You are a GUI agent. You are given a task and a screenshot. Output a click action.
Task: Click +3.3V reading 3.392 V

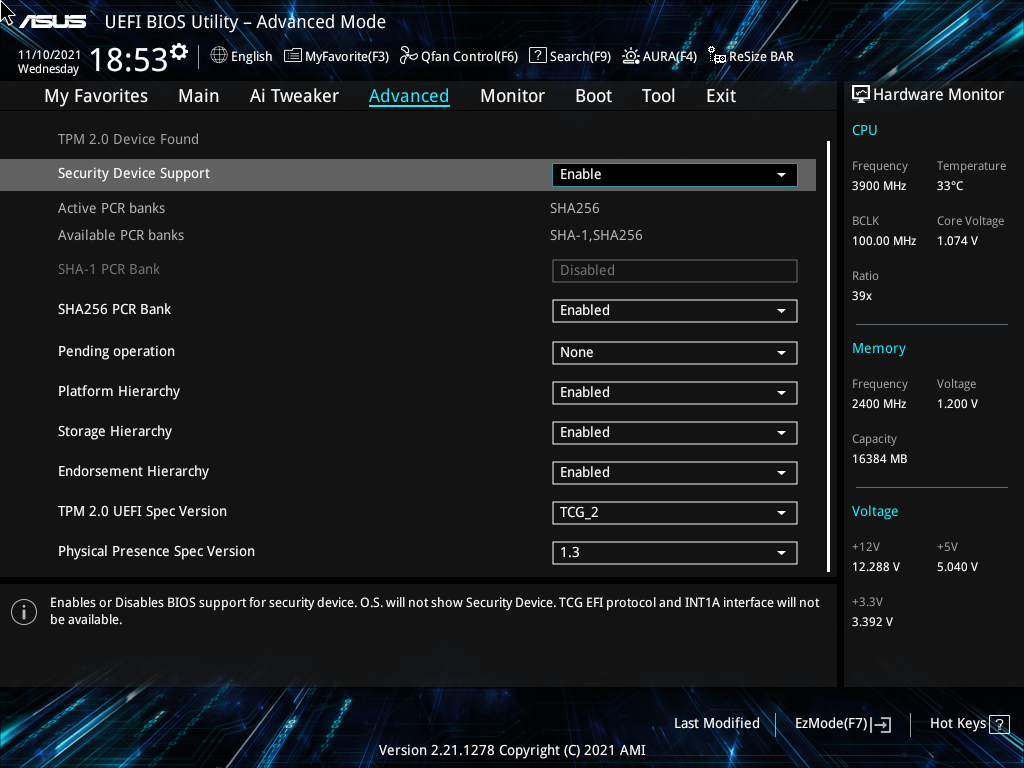click(872, 622)
